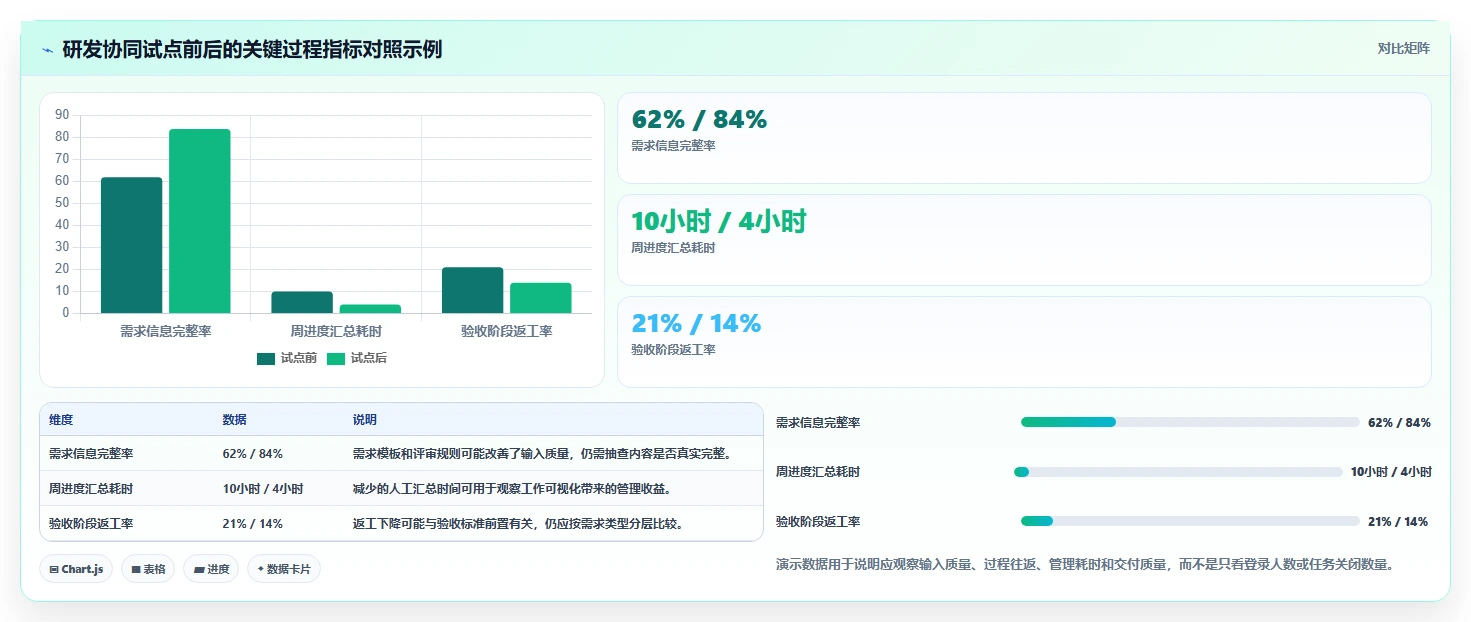Click the 10小时 / 4小时 table cell
Viewport: 1471px width, 622px height.
tap(263, 489)
